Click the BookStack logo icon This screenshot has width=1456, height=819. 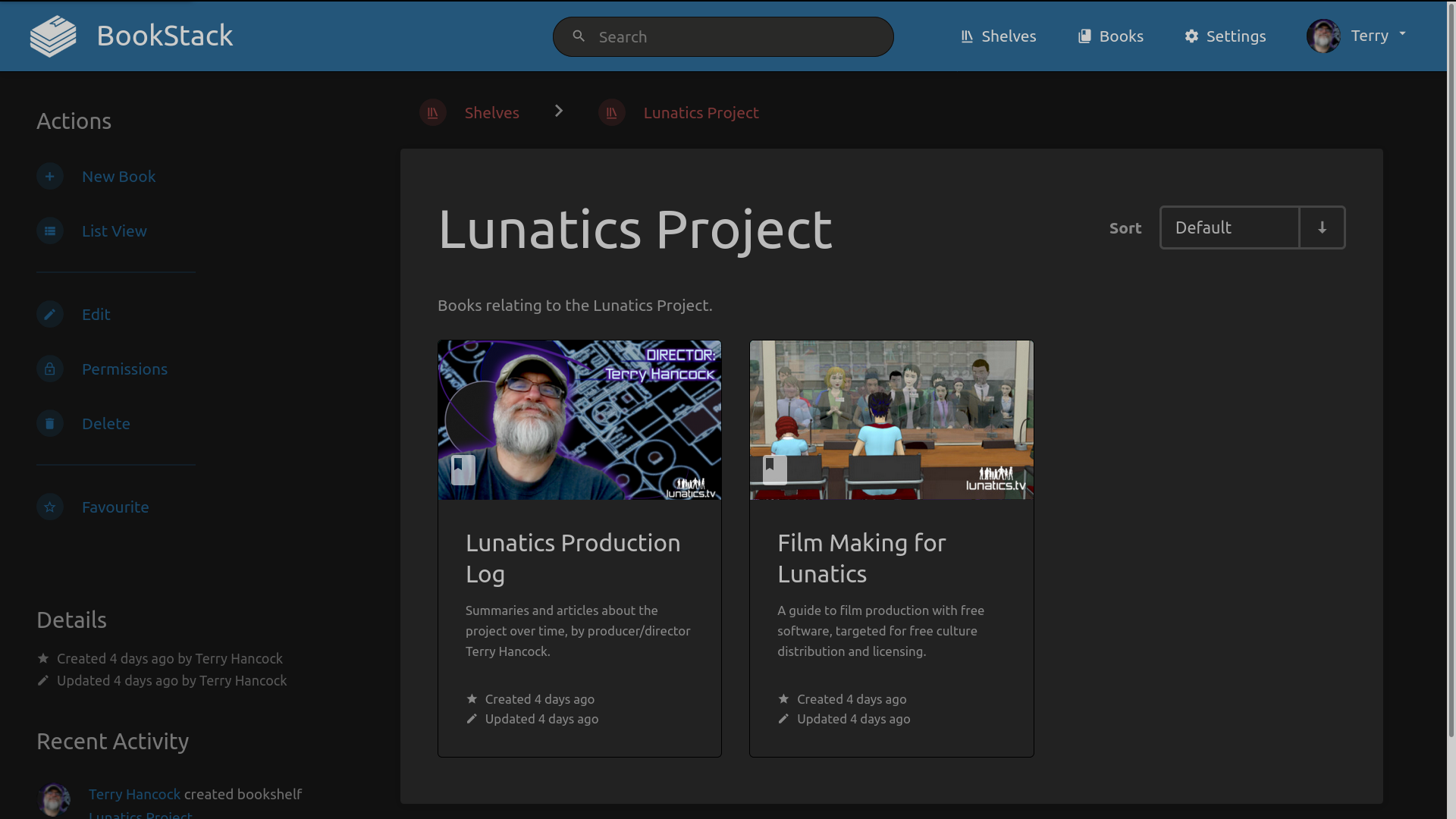pyautogui.click(x=53, y=36)
